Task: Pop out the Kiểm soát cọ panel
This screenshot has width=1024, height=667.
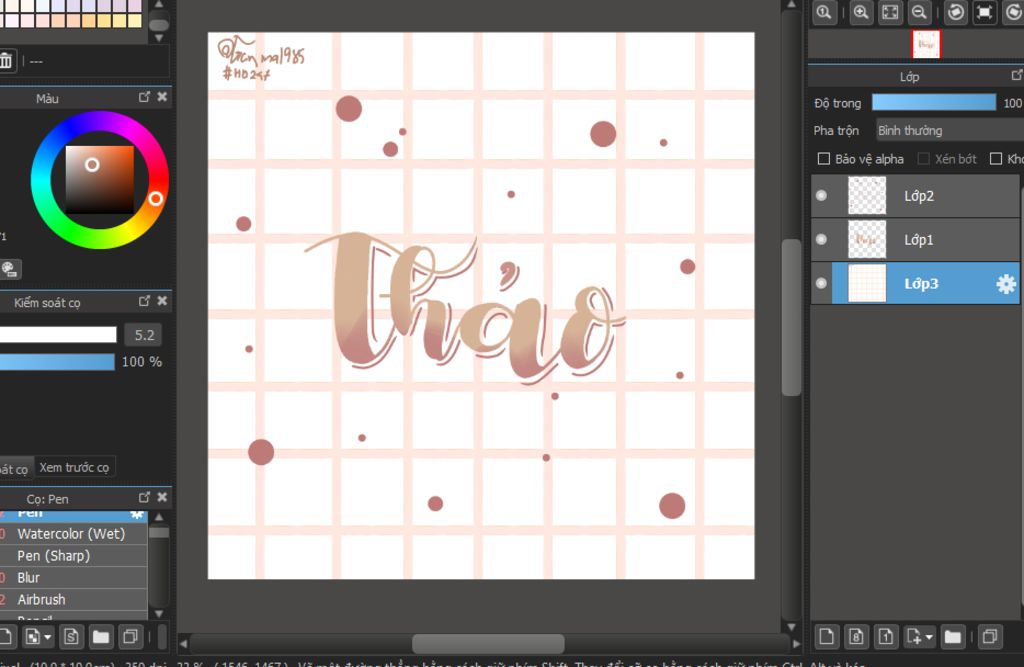Action: (x=144, y=301)
